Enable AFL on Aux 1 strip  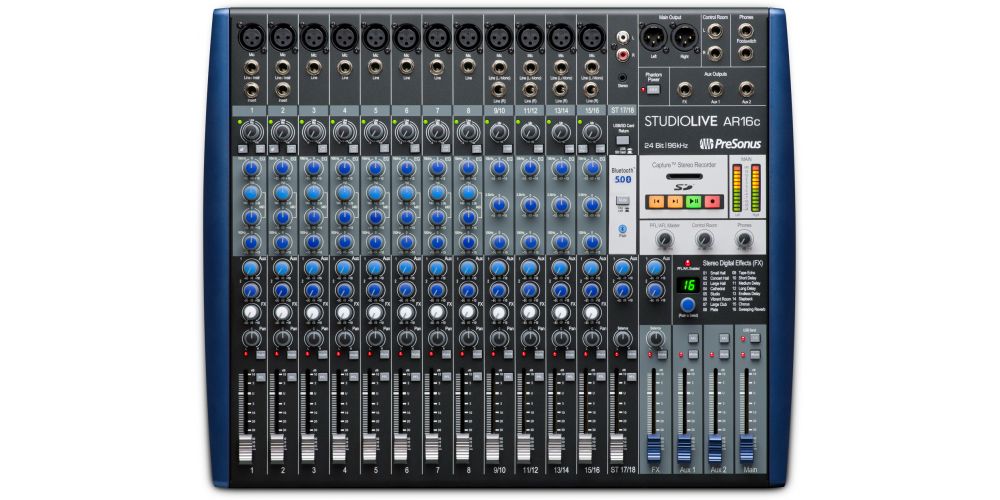[x=693, y=337]
